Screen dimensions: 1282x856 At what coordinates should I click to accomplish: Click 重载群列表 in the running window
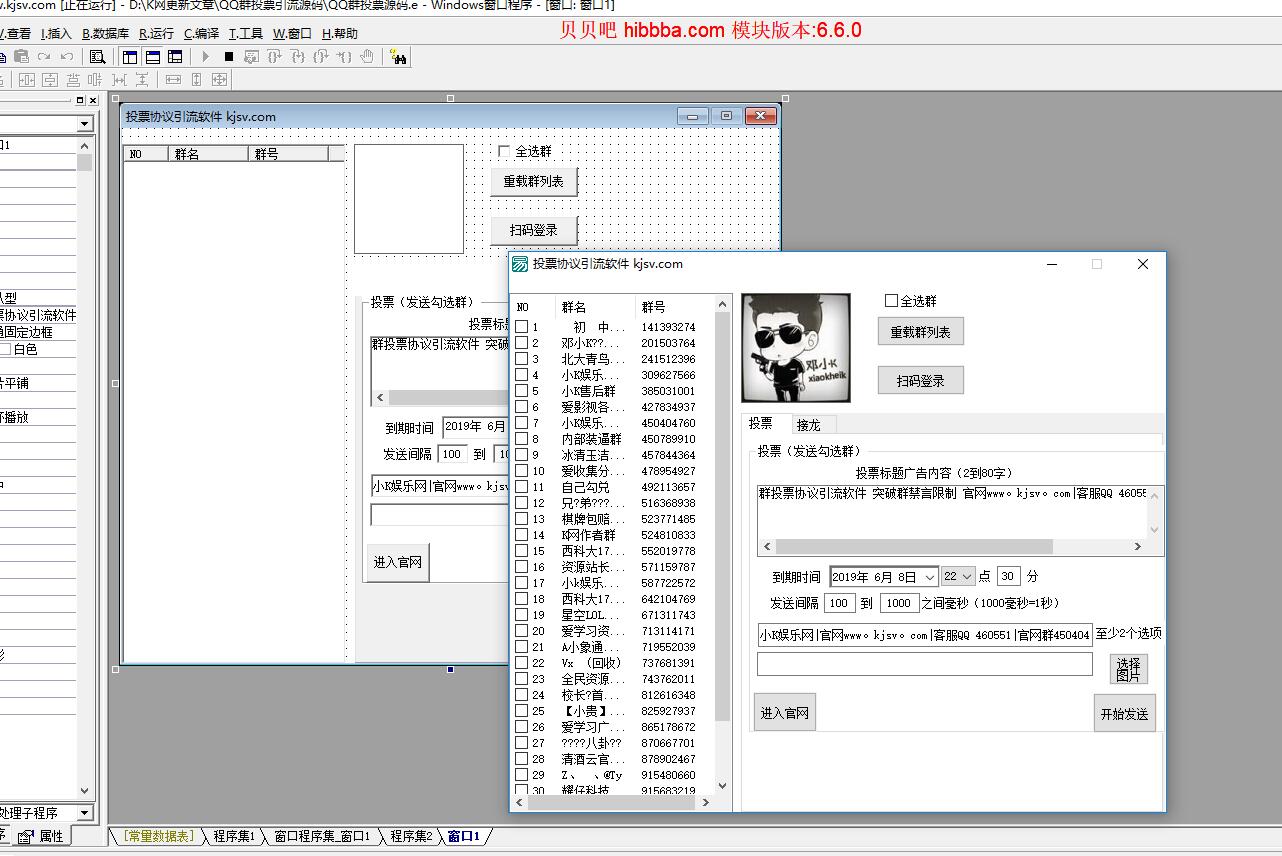coord(921,332)
